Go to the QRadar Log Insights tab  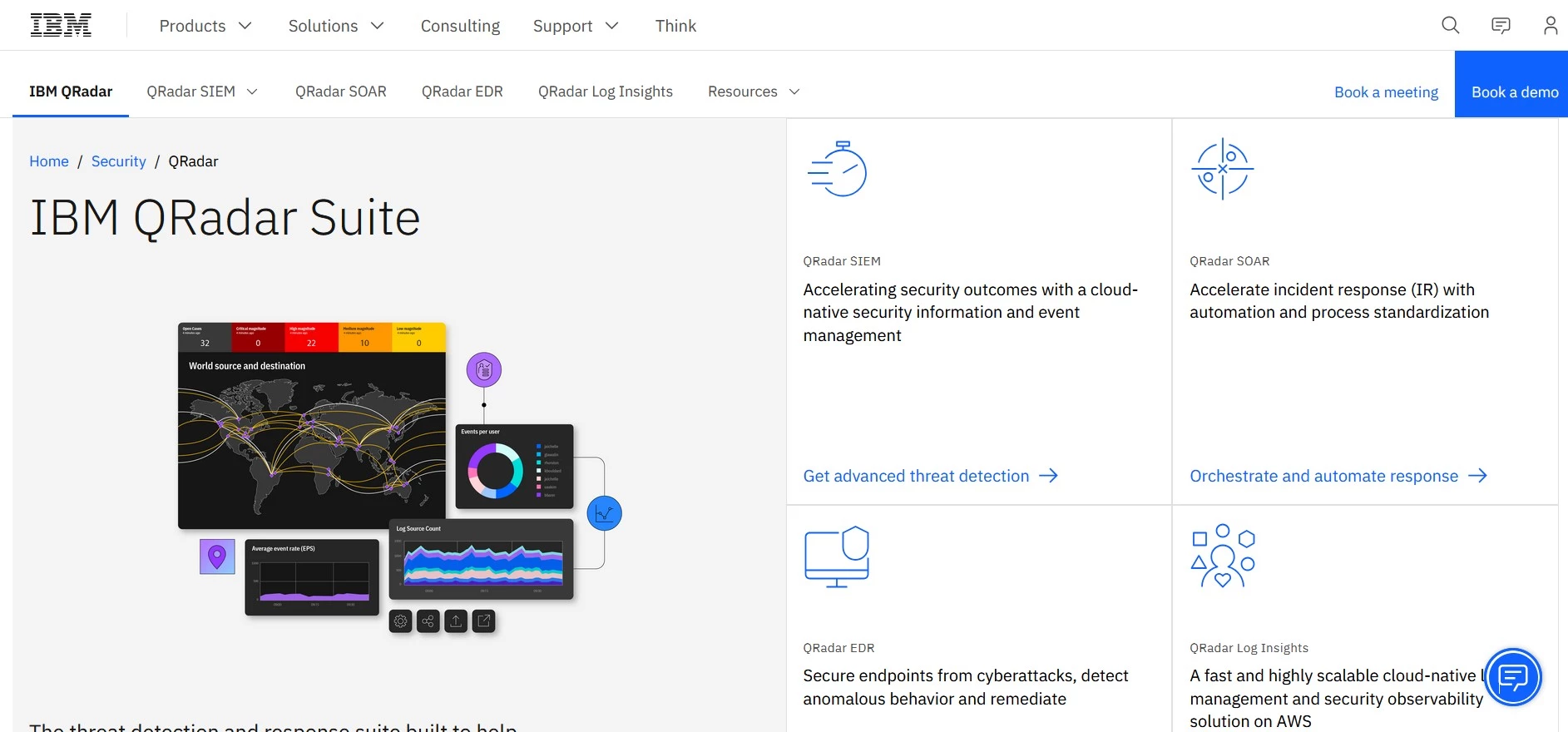[606, 91]
